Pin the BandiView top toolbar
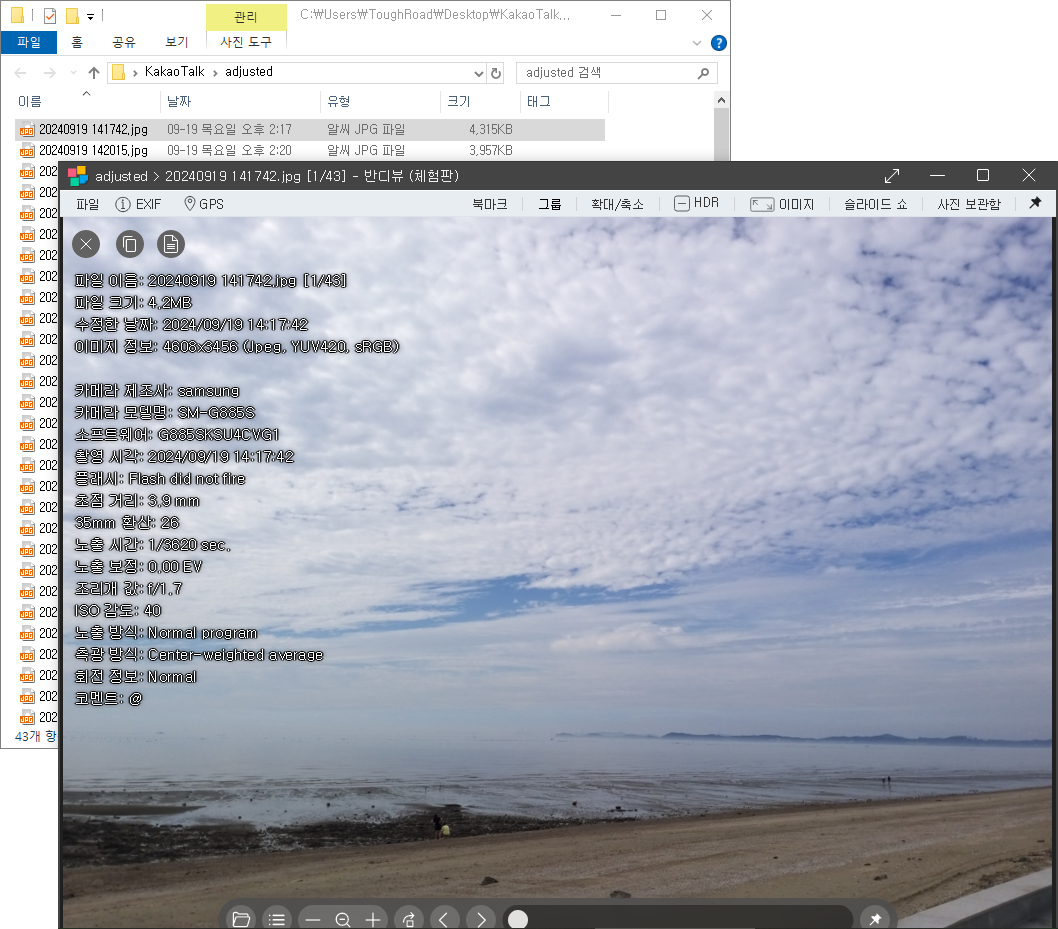1058x929 pixels. pos(1035,203)
